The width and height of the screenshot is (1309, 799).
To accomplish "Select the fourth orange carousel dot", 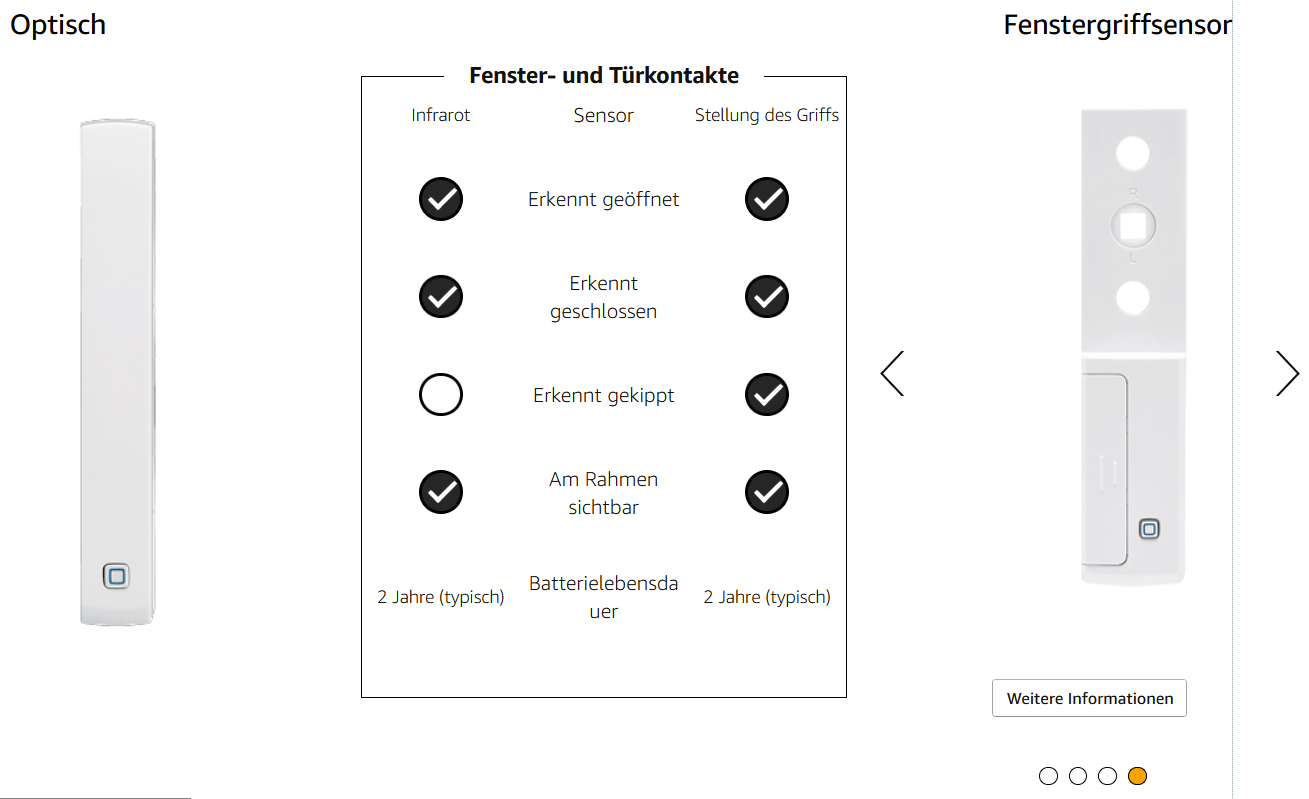I will click(x=1137, y=776).
